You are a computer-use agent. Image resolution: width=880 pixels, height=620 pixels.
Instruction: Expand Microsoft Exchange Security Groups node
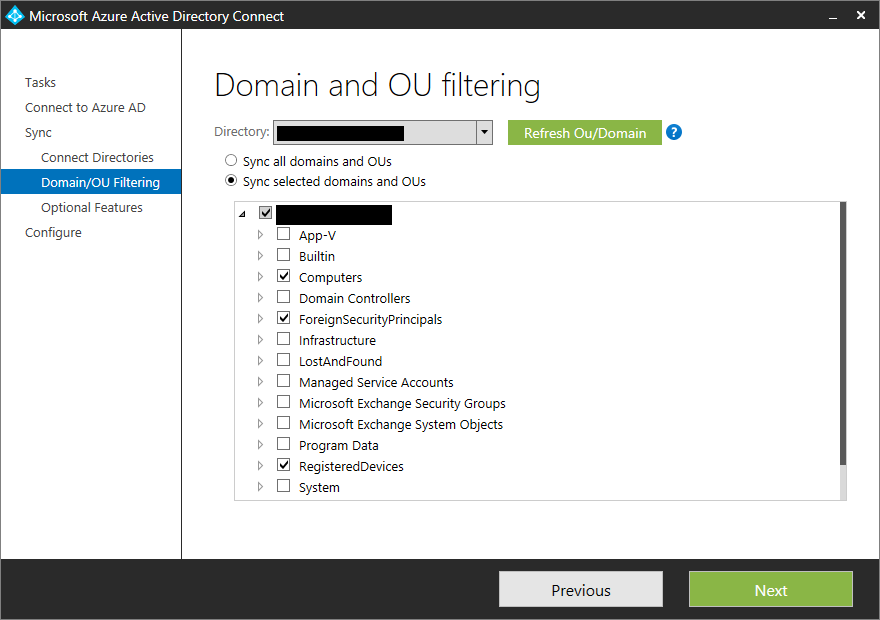click(260, 403)
